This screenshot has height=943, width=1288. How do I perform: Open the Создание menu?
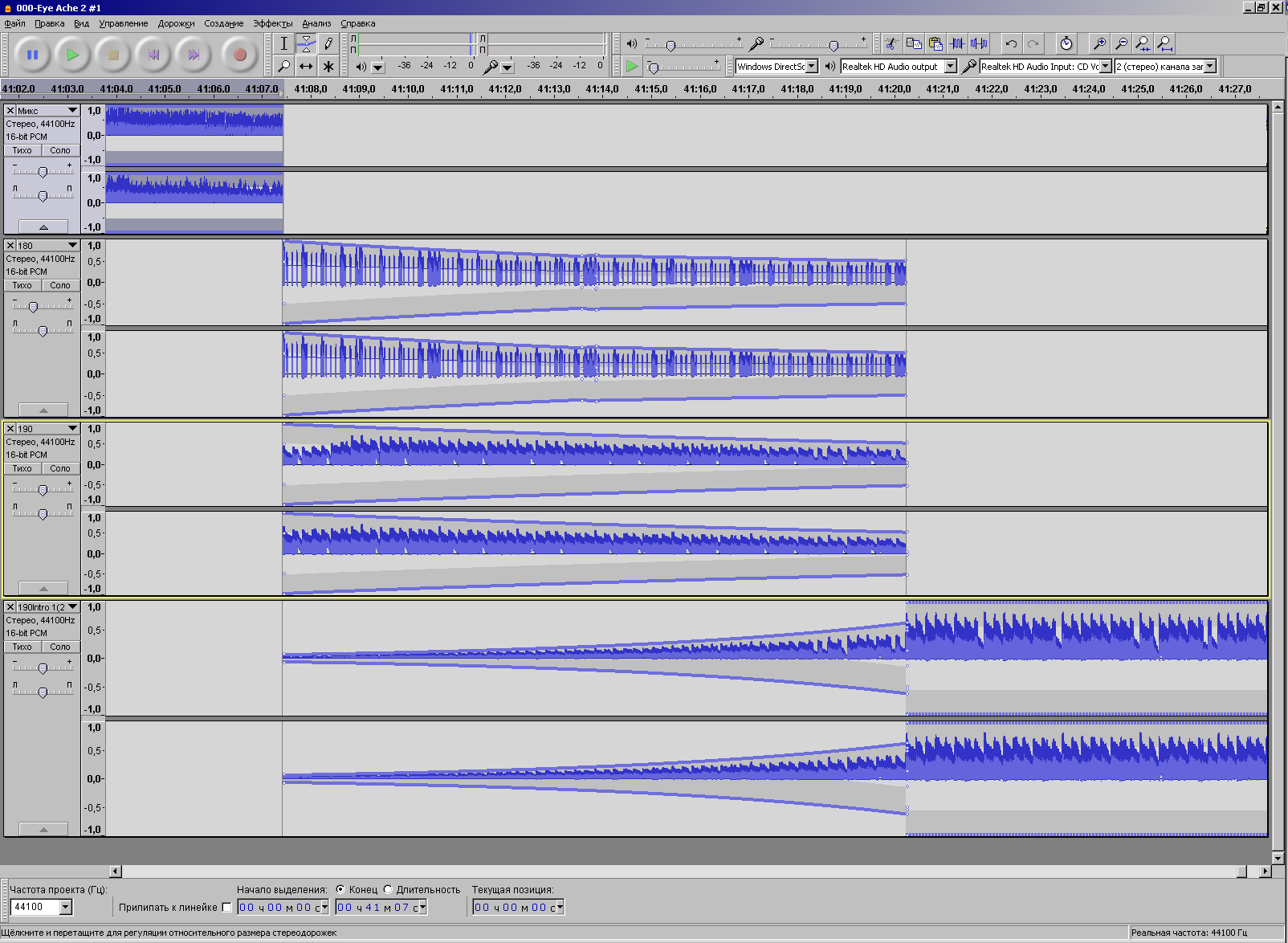[x=224, y=23]
